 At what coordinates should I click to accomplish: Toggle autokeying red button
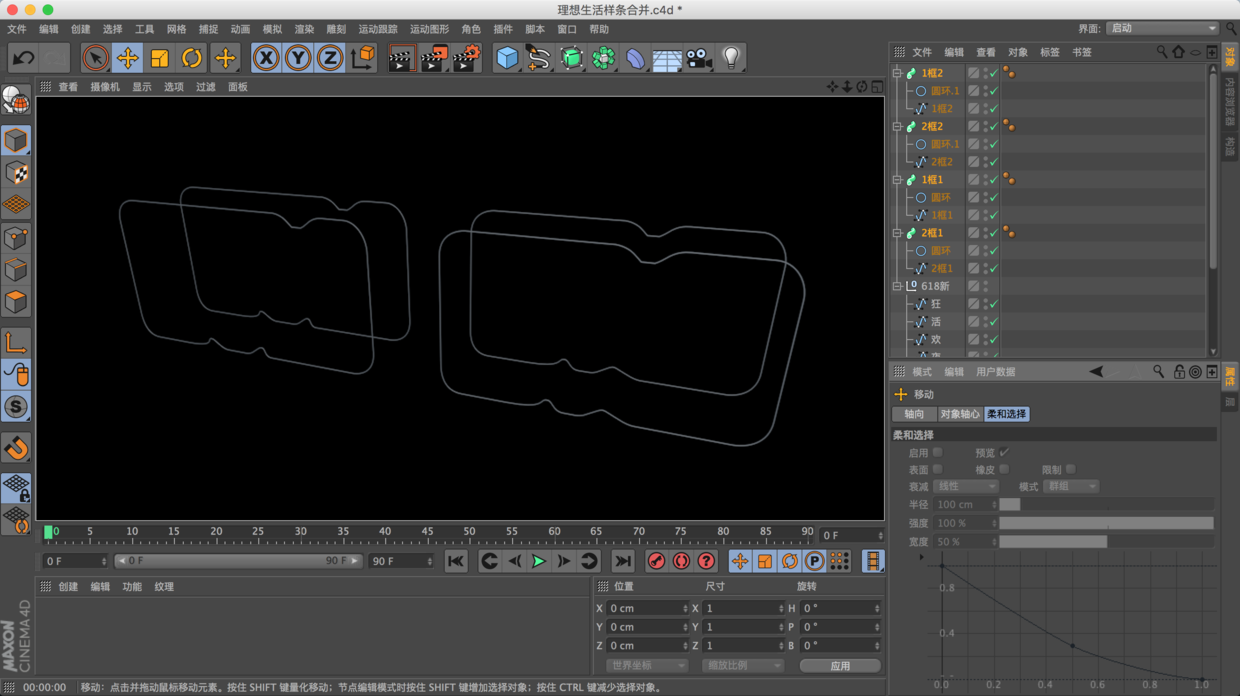coord(681,562)
